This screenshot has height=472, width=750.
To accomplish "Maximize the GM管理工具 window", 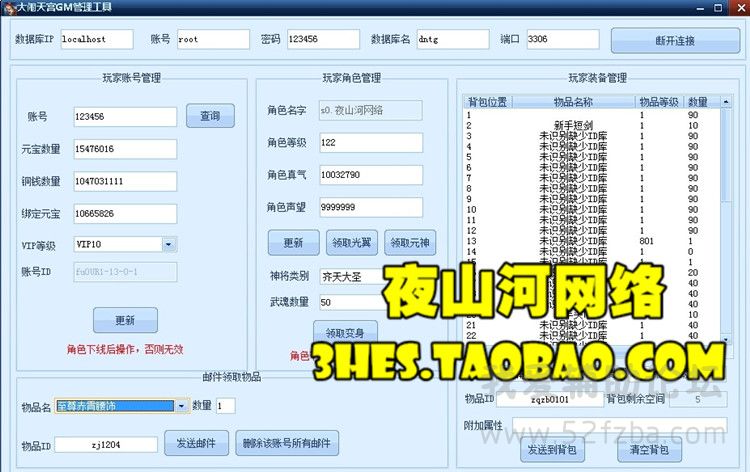I will click(718, 8).
